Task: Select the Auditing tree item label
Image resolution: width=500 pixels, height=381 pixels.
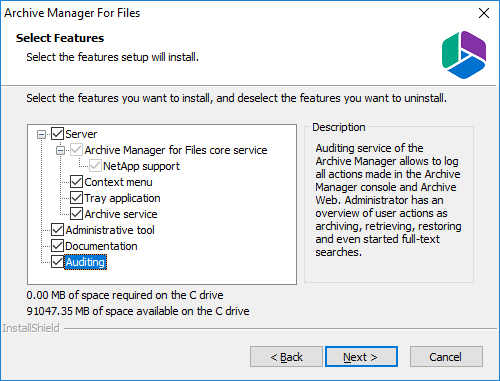Action: [85, 262]
